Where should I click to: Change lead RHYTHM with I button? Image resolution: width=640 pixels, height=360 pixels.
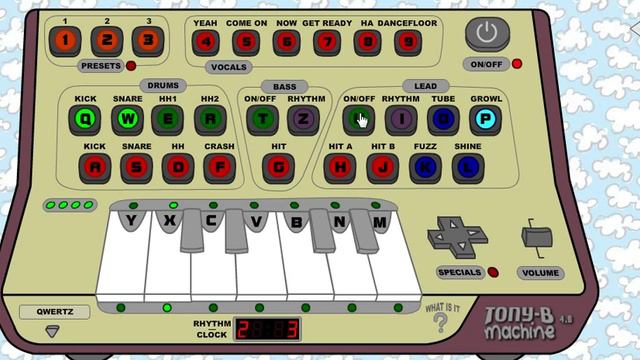coord(401,120)
